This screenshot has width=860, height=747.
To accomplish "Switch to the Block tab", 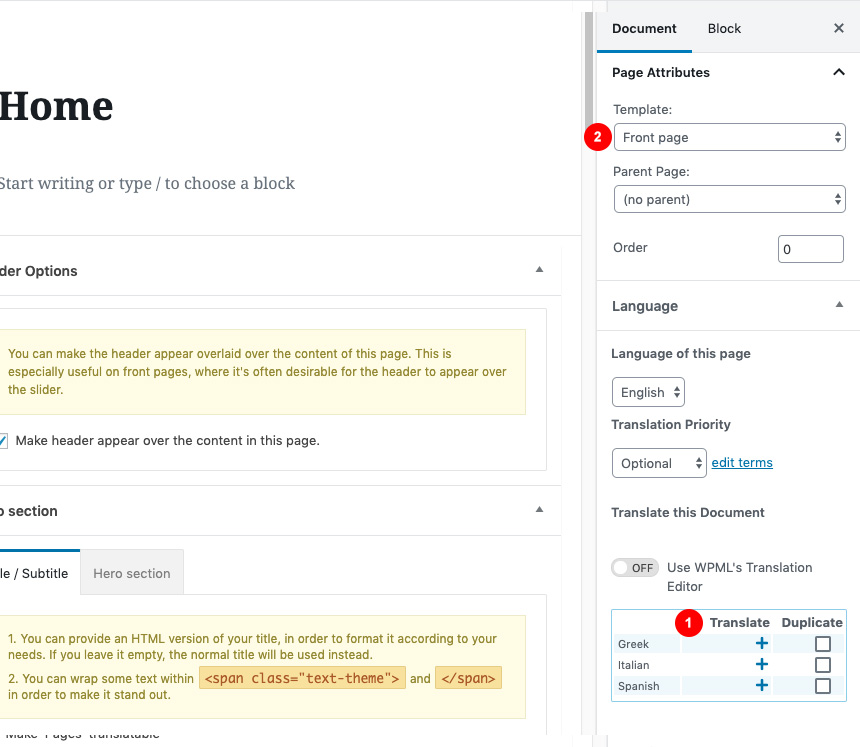I will 724,29.
